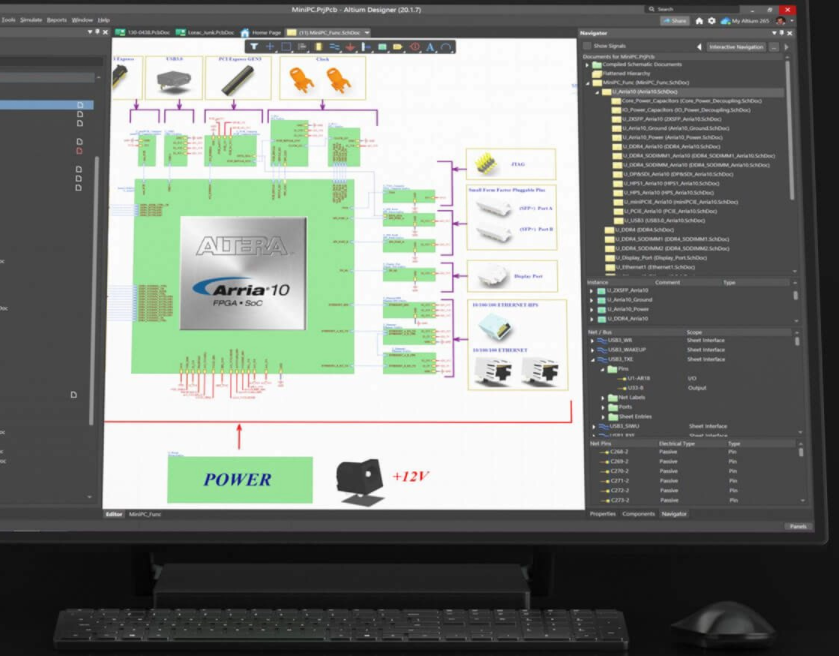Switch to the 130-0438.PcbDoc tab

coord(143,33)
